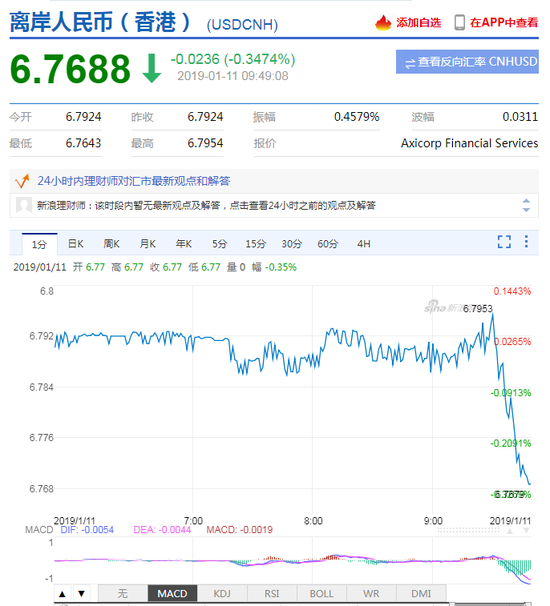Switch to the 60分 chart tab

click(327, 244)
